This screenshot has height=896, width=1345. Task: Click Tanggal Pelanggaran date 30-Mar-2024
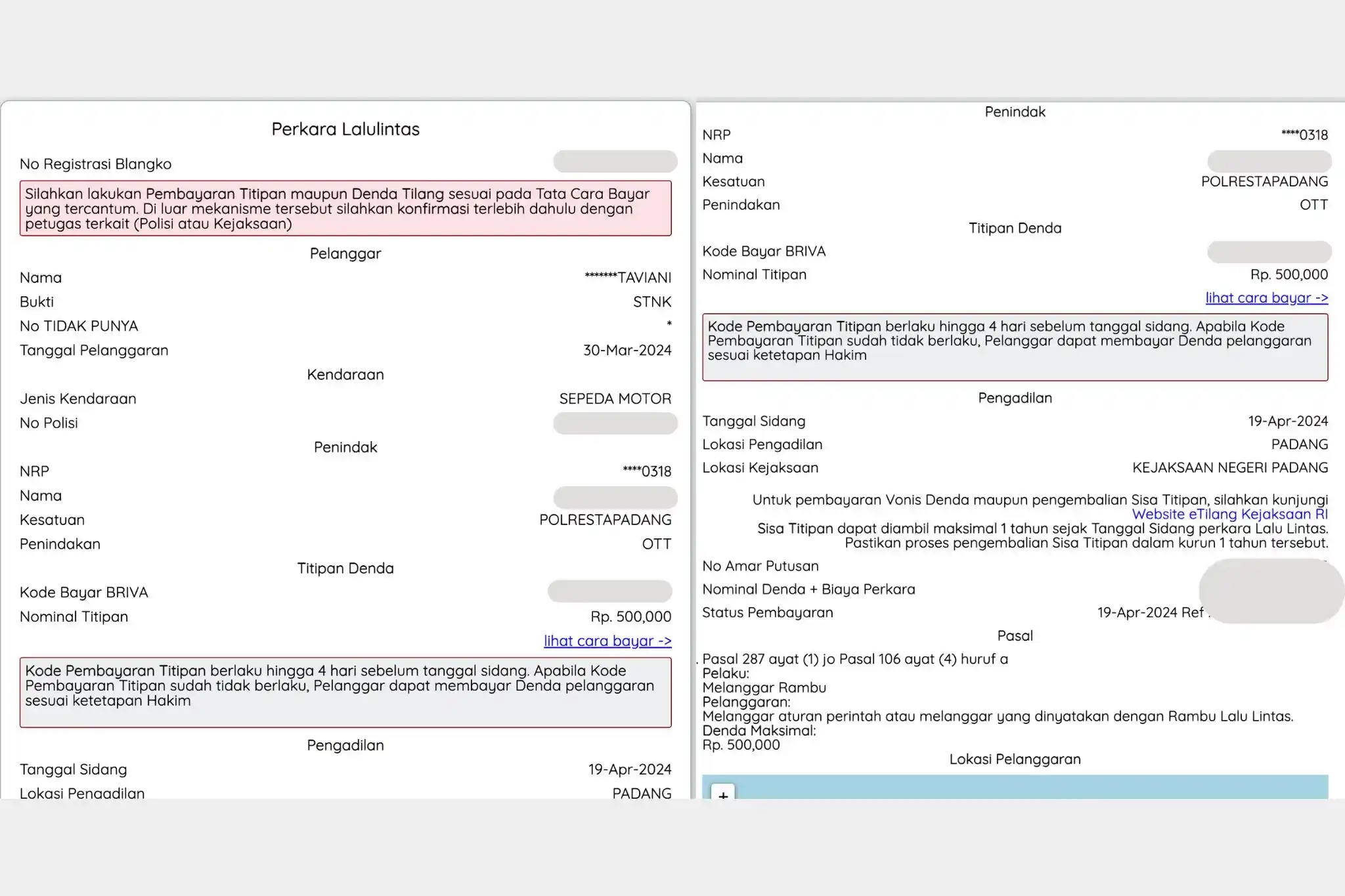click(627, 351)
